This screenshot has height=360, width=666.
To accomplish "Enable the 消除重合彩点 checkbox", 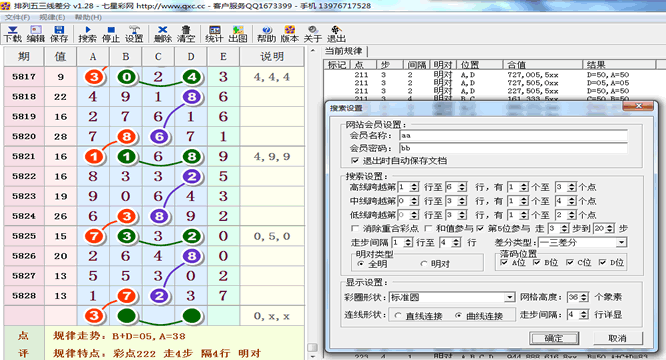I will [355, 228].
